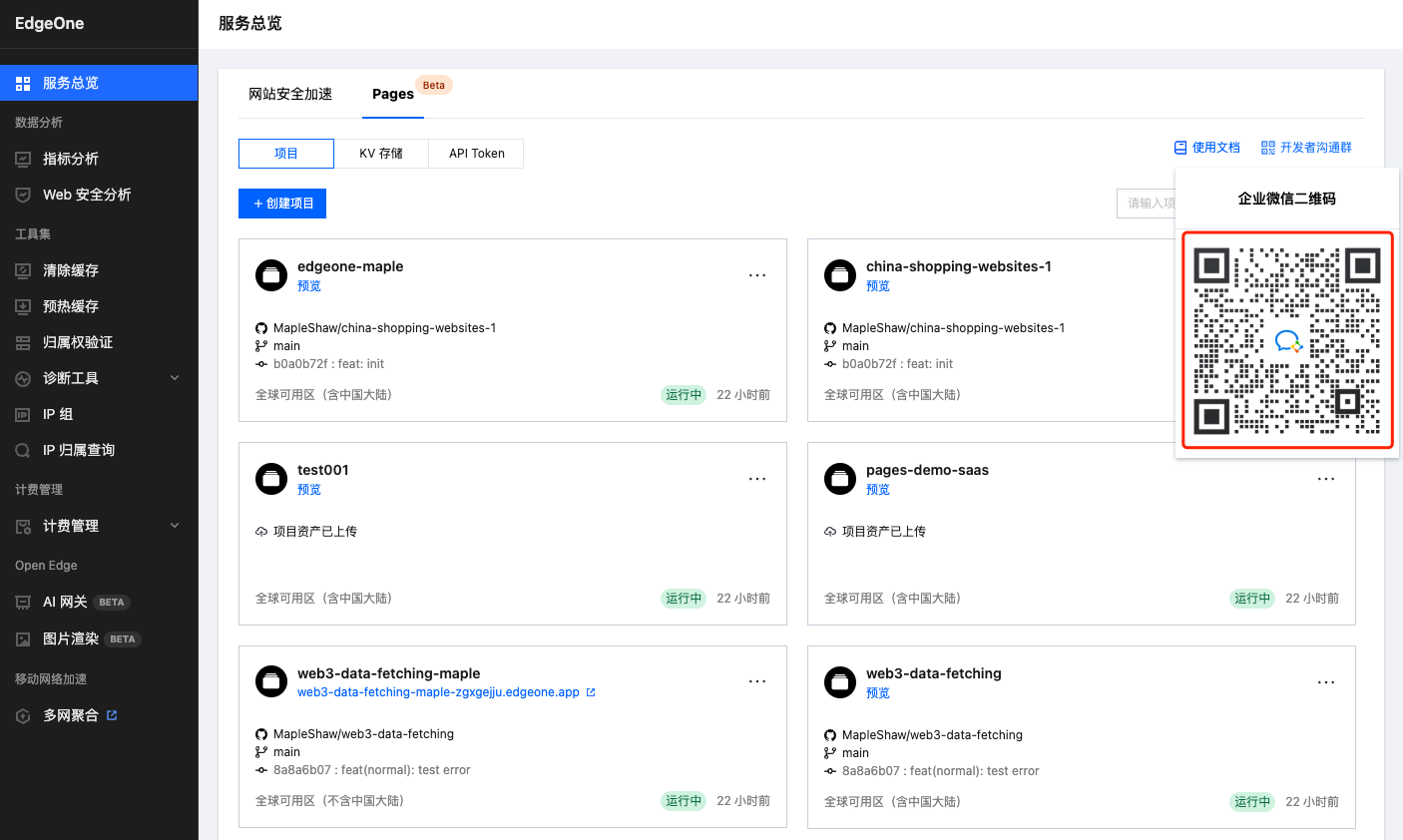This screenshot has width=1403, height=840.
Task: Open 清除缓存 from the sidebar
Action: coord(71,270)
